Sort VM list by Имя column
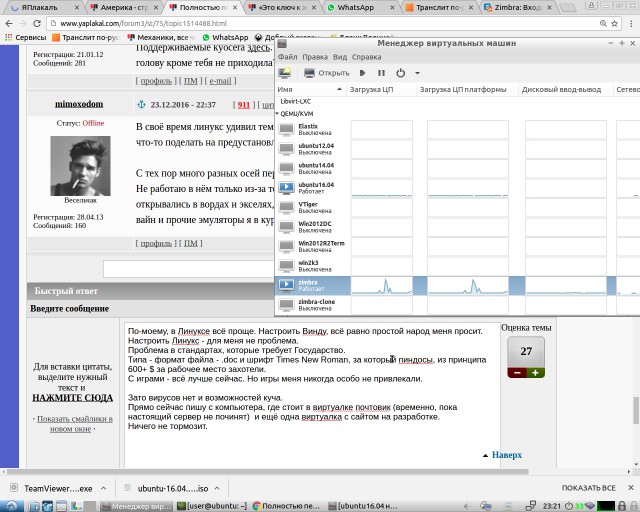640x512 pixels. tap(310, 89)
